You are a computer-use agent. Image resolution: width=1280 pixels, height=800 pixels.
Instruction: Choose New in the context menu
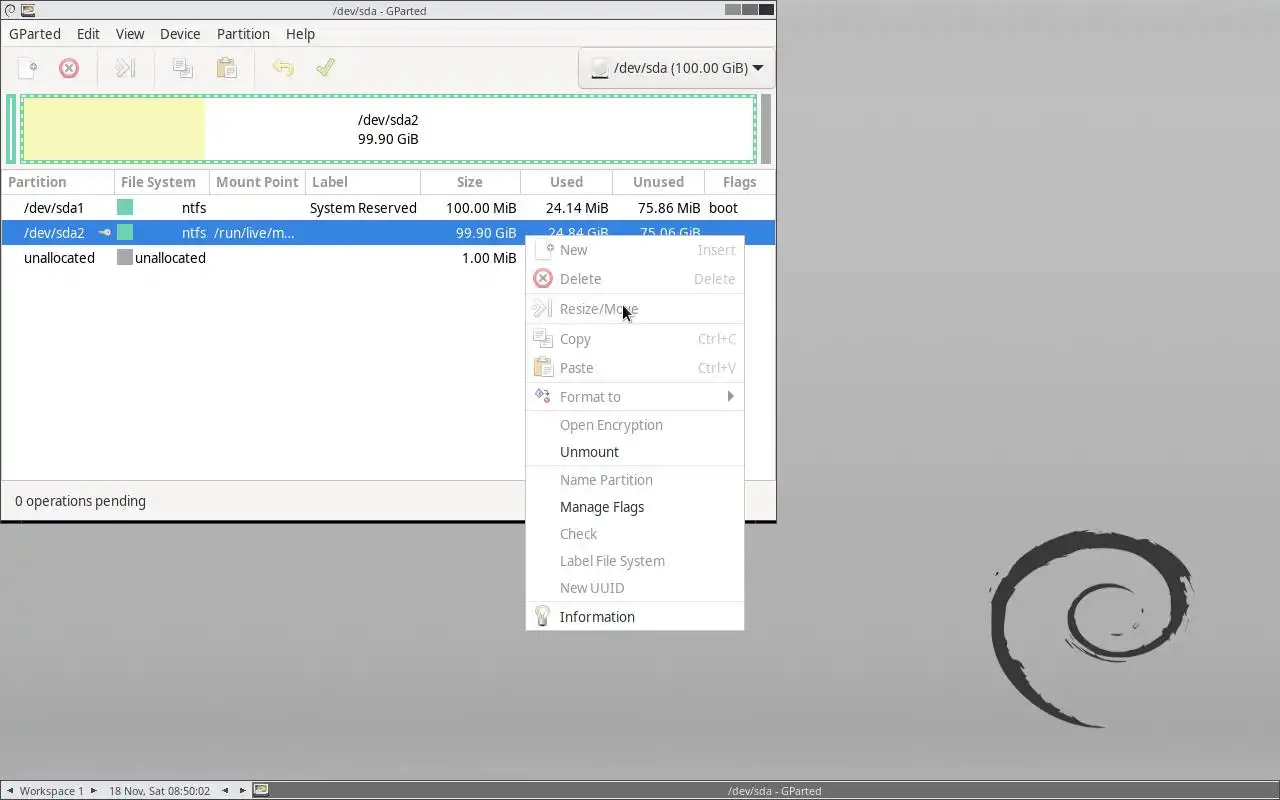[x=635, y=250]
